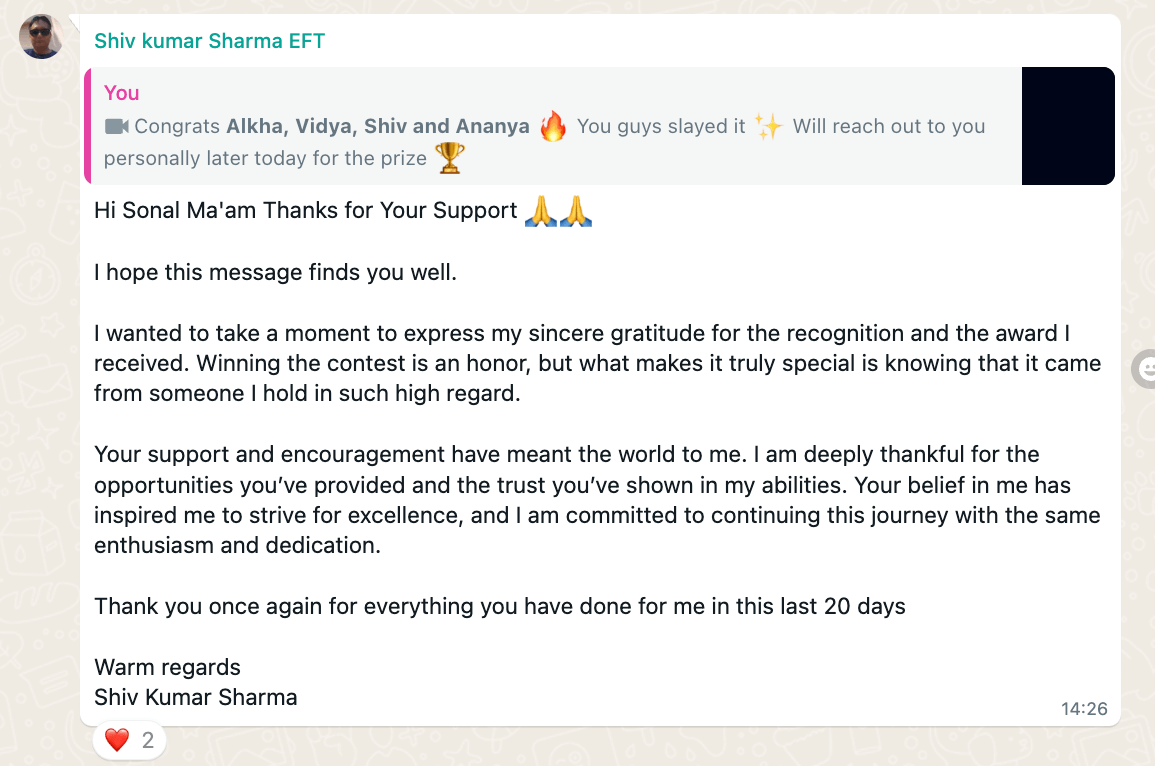Click the fire emoji in quoted message
1155x766 pixels.
tap(552, 126)
